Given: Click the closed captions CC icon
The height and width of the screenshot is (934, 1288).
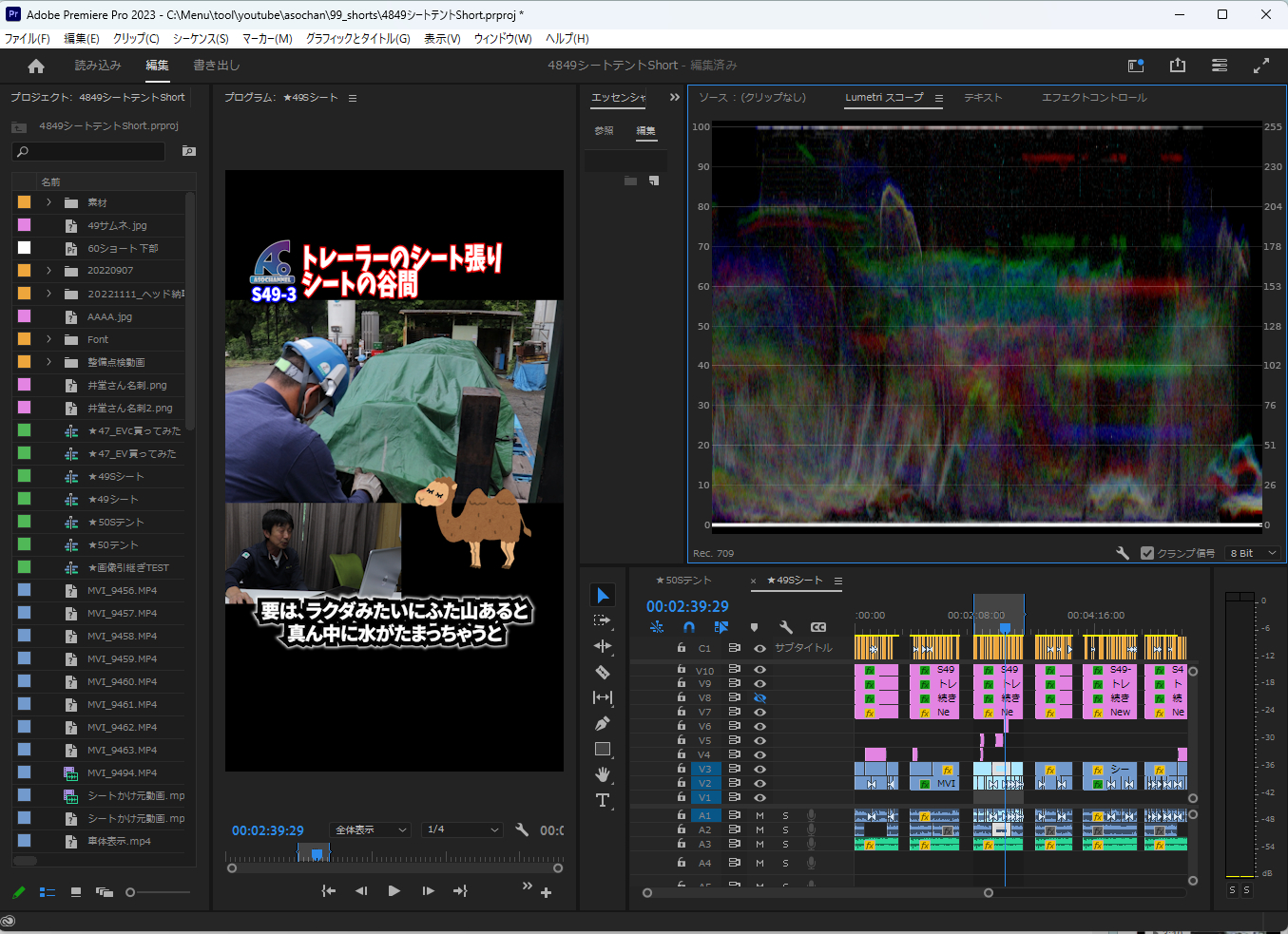Looking at the screenshot, I should (x=818, y=627).
